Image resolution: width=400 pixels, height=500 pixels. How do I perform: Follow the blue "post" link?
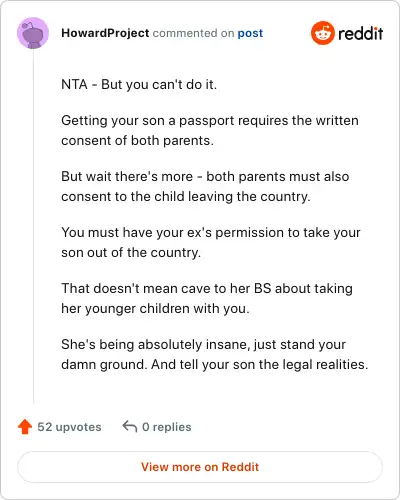250,33
